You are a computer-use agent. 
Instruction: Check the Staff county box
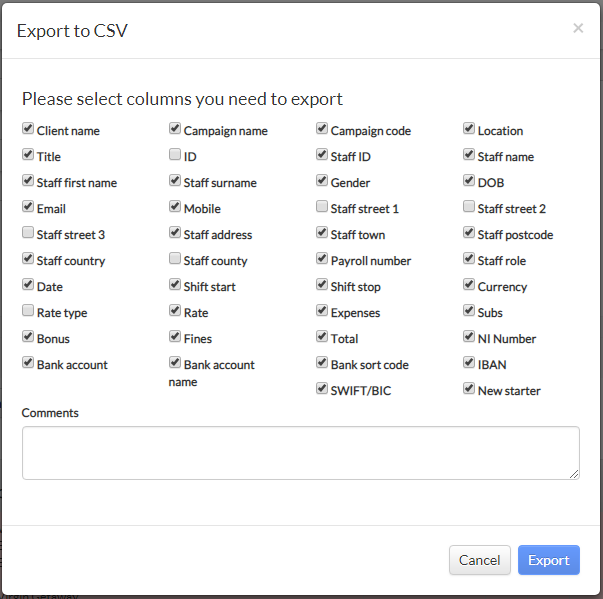click(175, 258)
